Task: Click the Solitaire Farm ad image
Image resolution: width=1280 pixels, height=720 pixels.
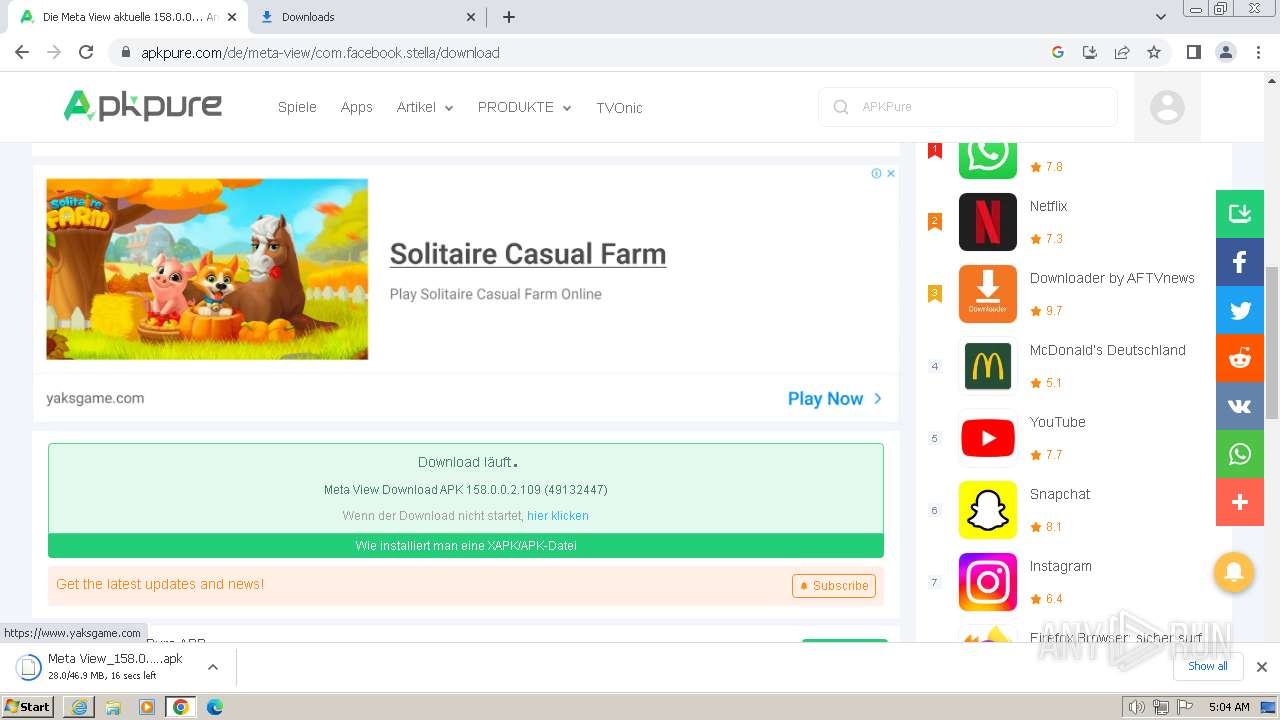Action: 207,269
